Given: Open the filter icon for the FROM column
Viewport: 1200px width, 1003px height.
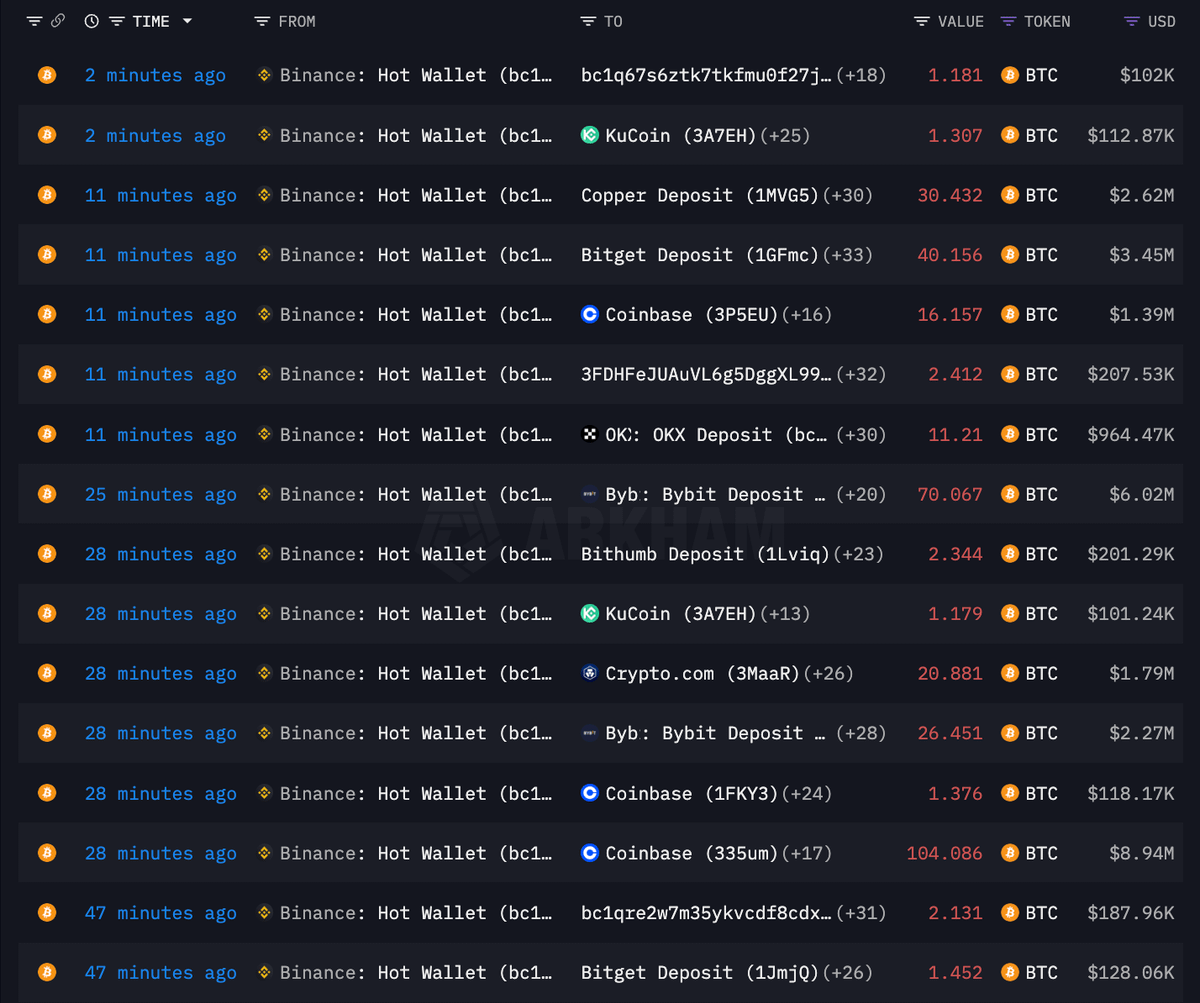Looking at the screenshot, I should (262, 21).
